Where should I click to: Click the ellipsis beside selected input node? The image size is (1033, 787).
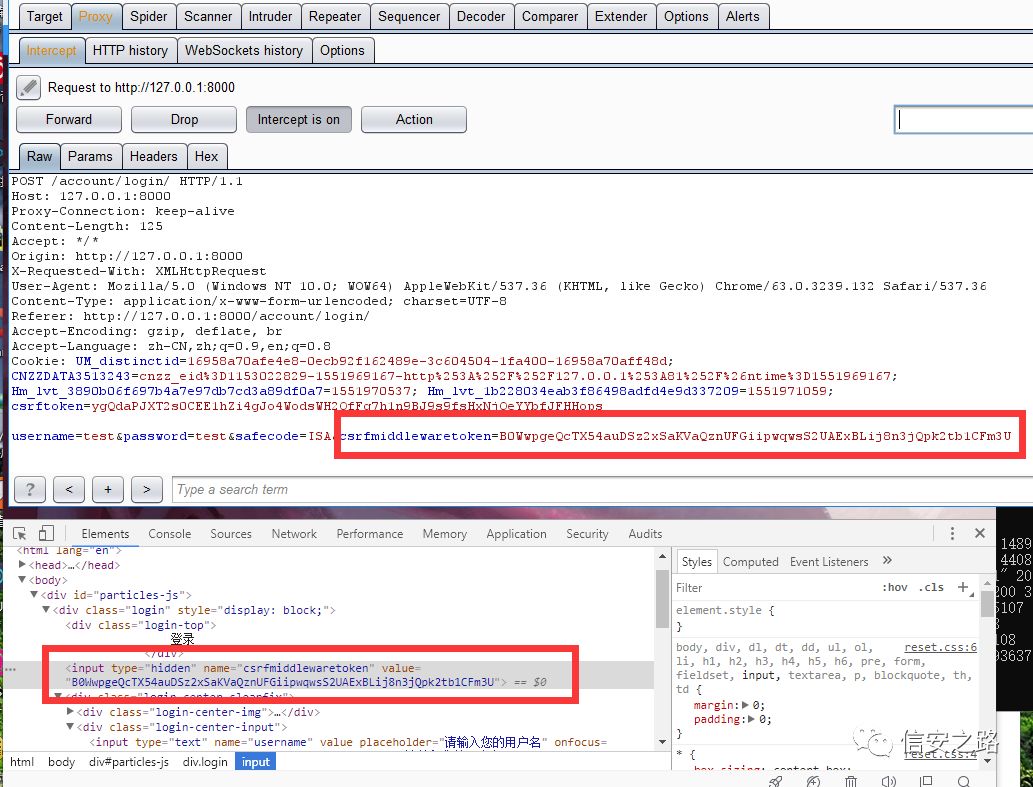[10, 669]
